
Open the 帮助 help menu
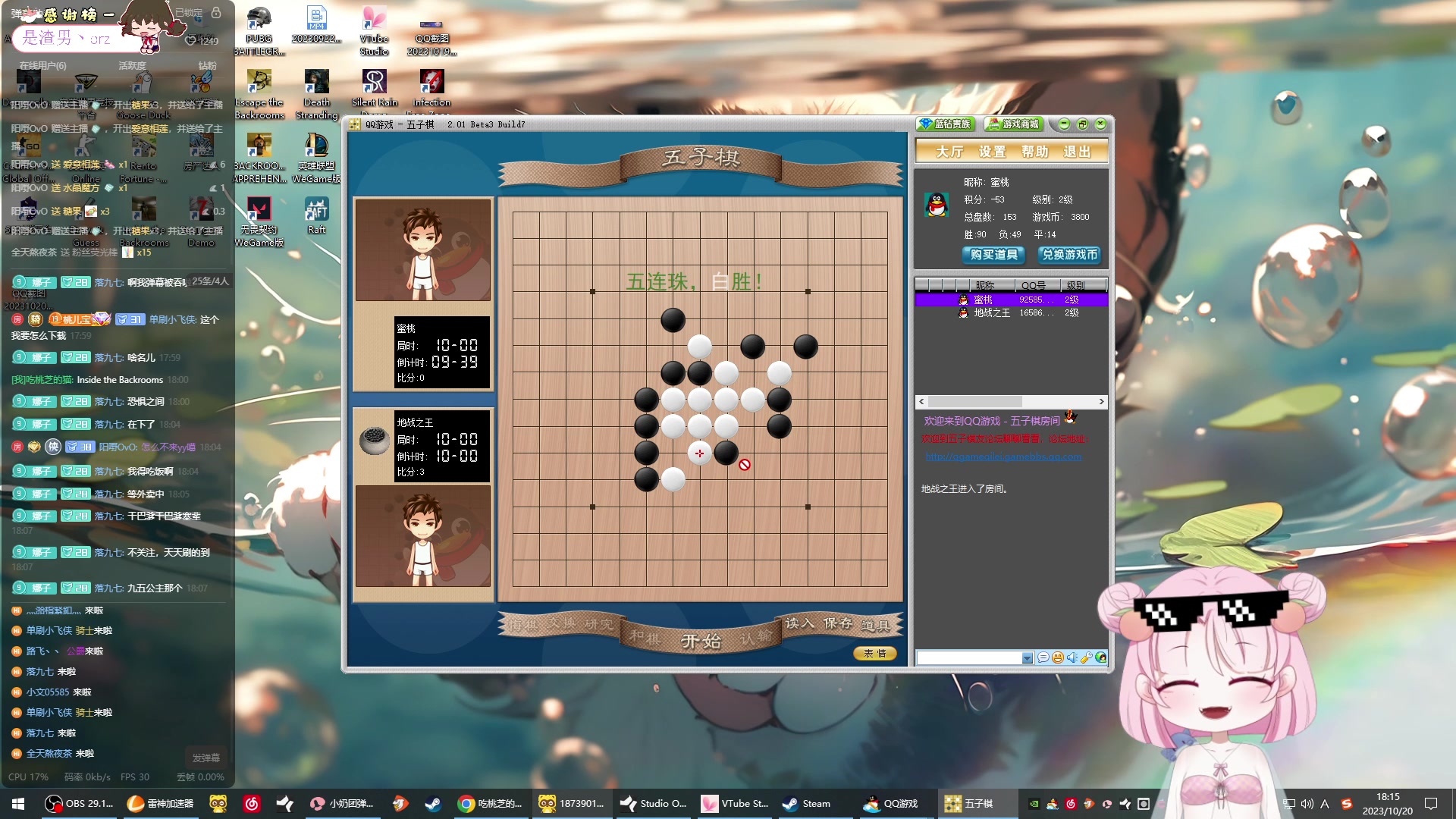pos(1034,152)
